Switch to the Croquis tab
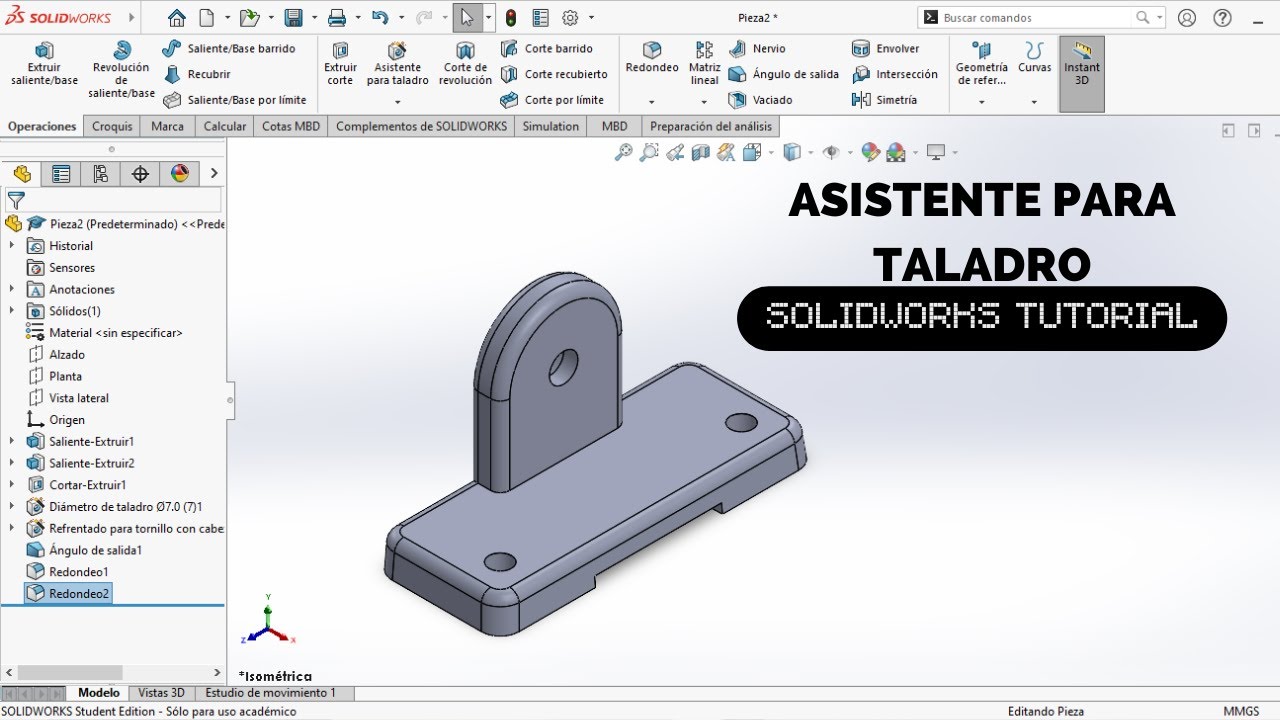 [x=112, y=126]
